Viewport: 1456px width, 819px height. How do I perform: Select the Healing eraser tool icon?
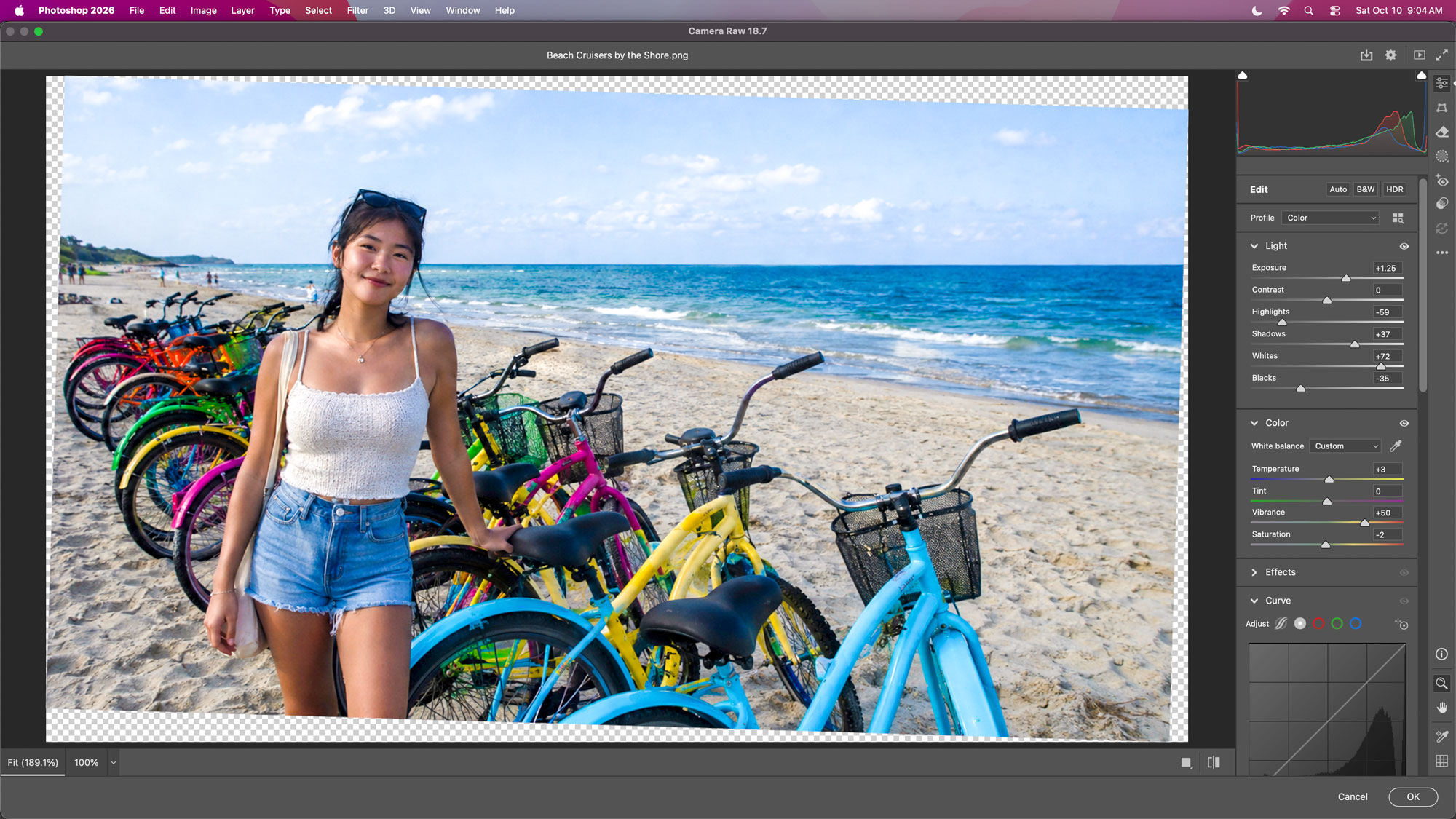[1441, 132]
